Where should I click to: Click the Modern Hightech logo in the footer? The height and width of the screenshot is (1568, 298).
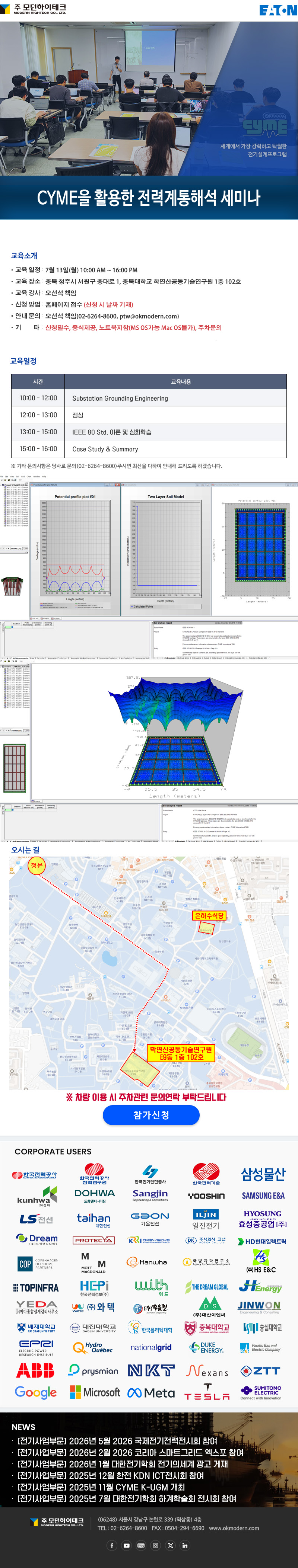56,1522
